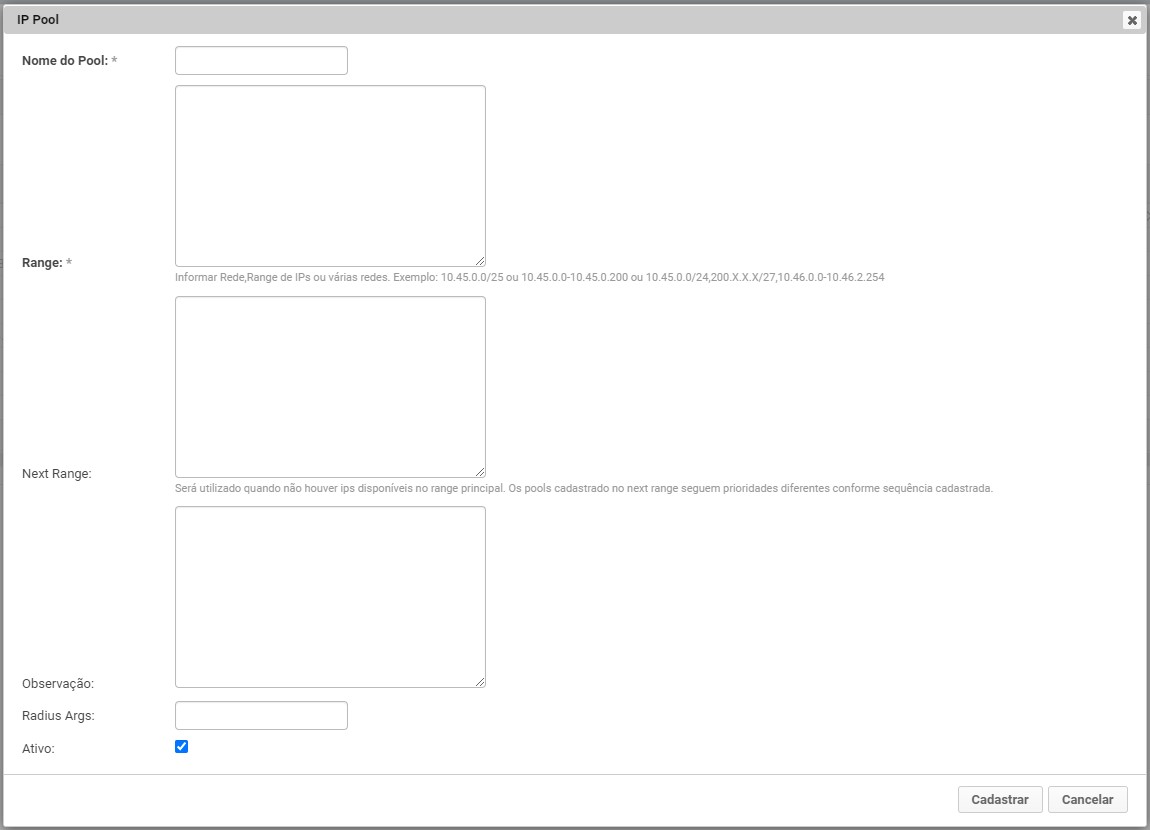Focus the Range text area
The width and height of the screenshot is (1150, 830).
click(x=330, y=176)
